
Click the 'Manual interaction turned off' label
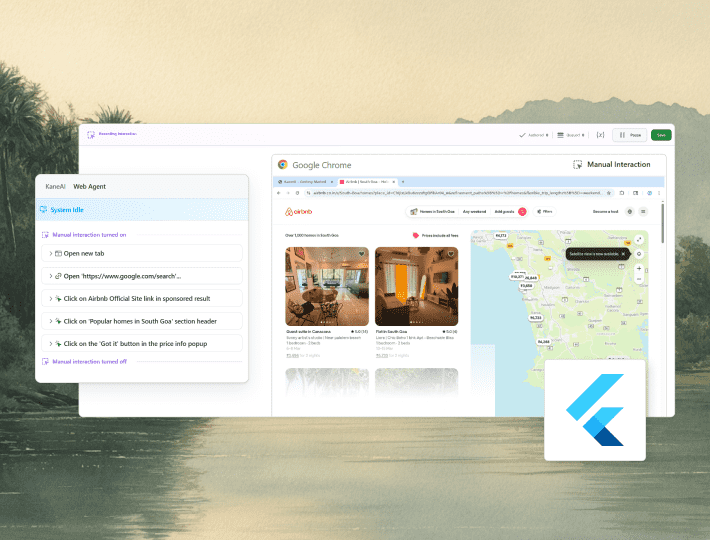click(90, 362)
